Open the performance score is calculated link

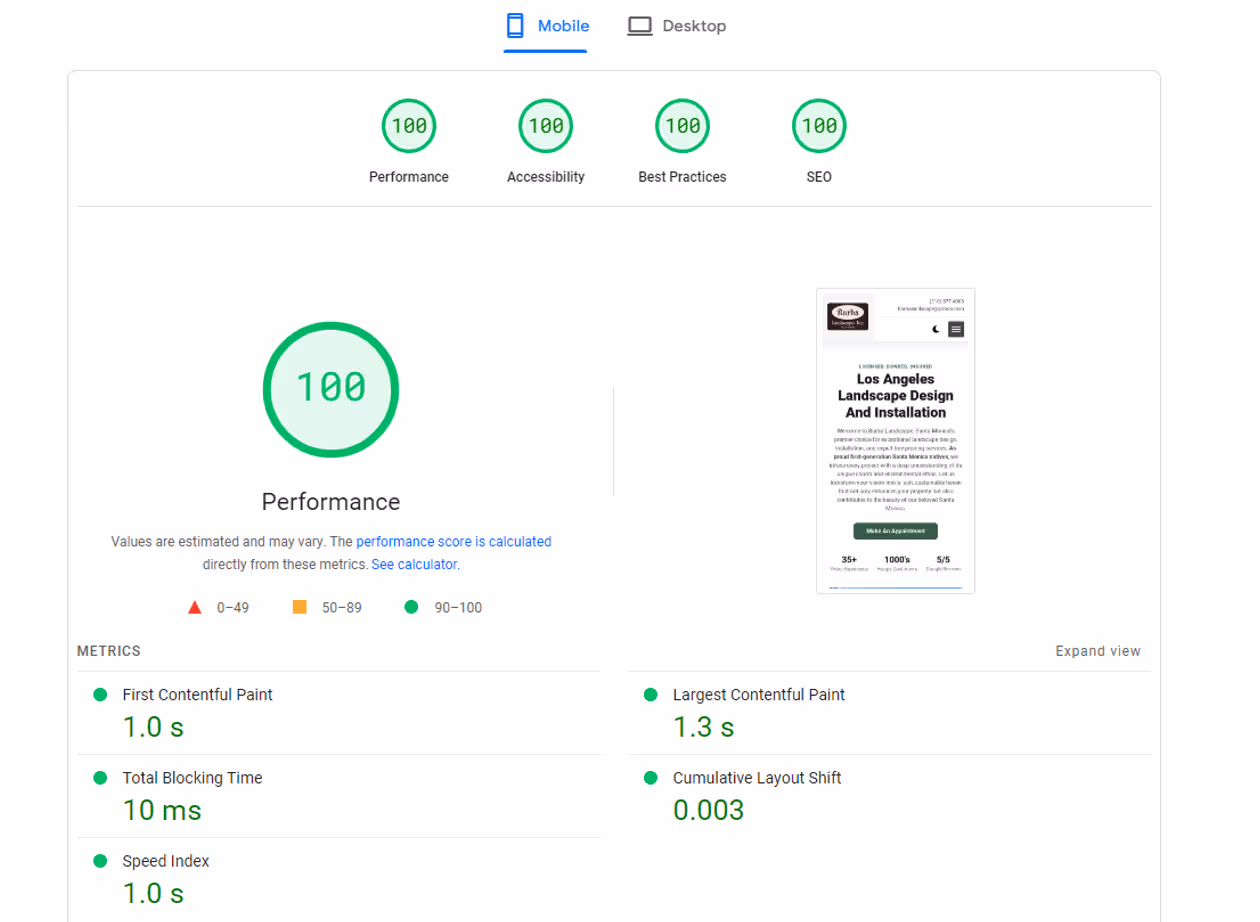[x=453, y=541]
